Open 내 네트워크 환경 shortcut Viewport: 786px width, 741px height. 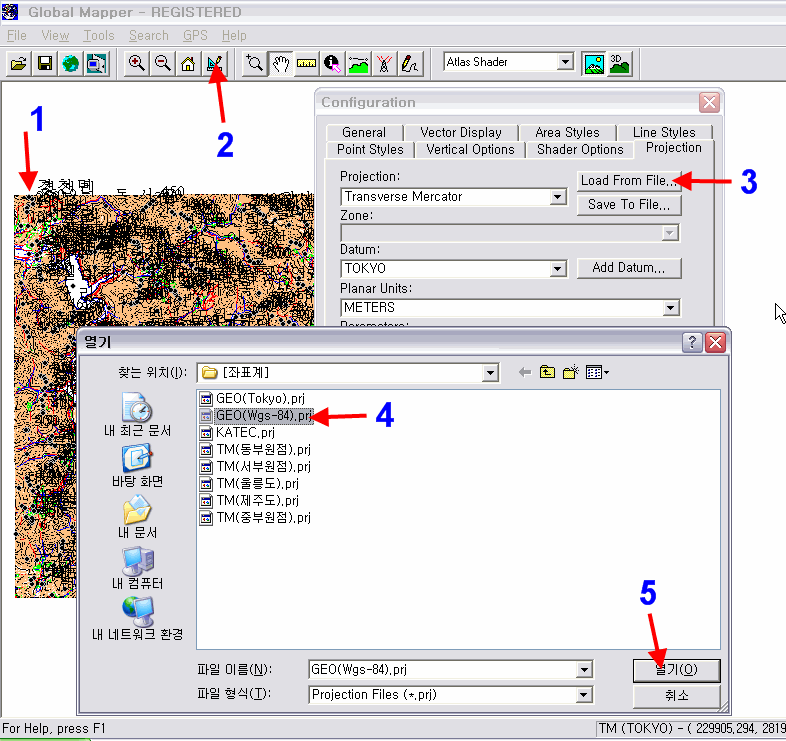coord(137,619)
